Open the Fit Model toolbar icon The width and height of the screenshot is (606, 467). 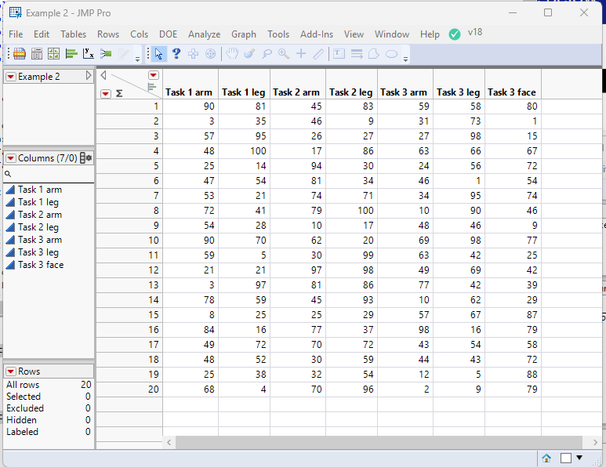106,54
